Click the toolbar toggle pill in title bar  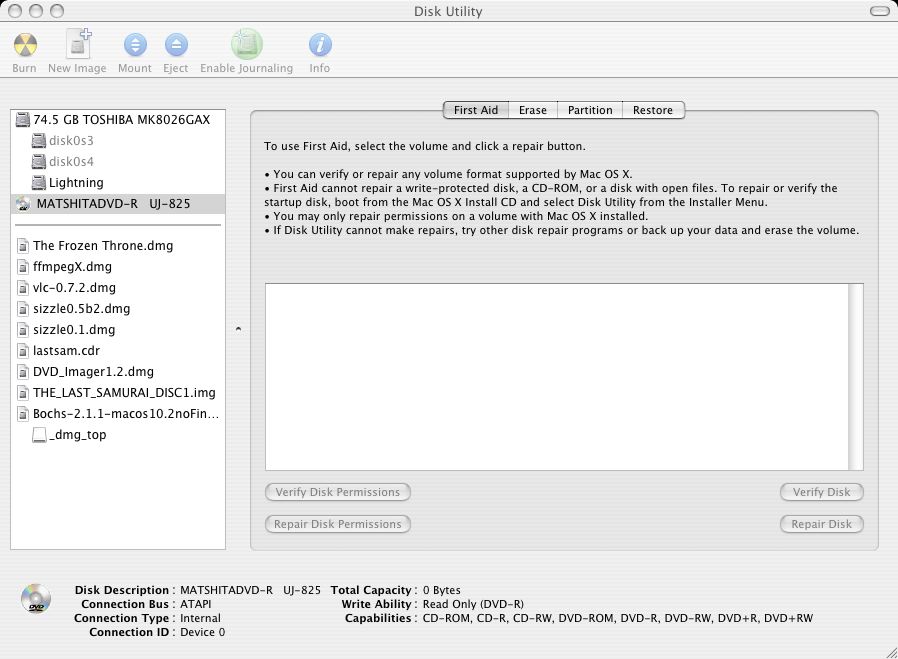click(879, 11)
